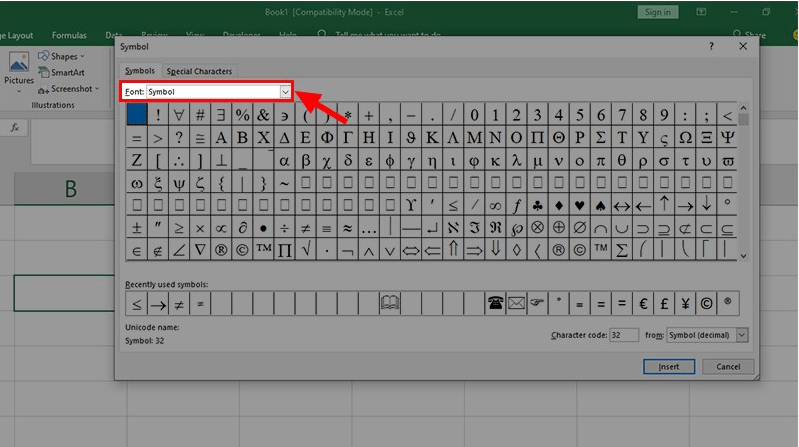Select the Omega (Ω) symbol in grid
799x447 pixels.
[x=685, y=138]
